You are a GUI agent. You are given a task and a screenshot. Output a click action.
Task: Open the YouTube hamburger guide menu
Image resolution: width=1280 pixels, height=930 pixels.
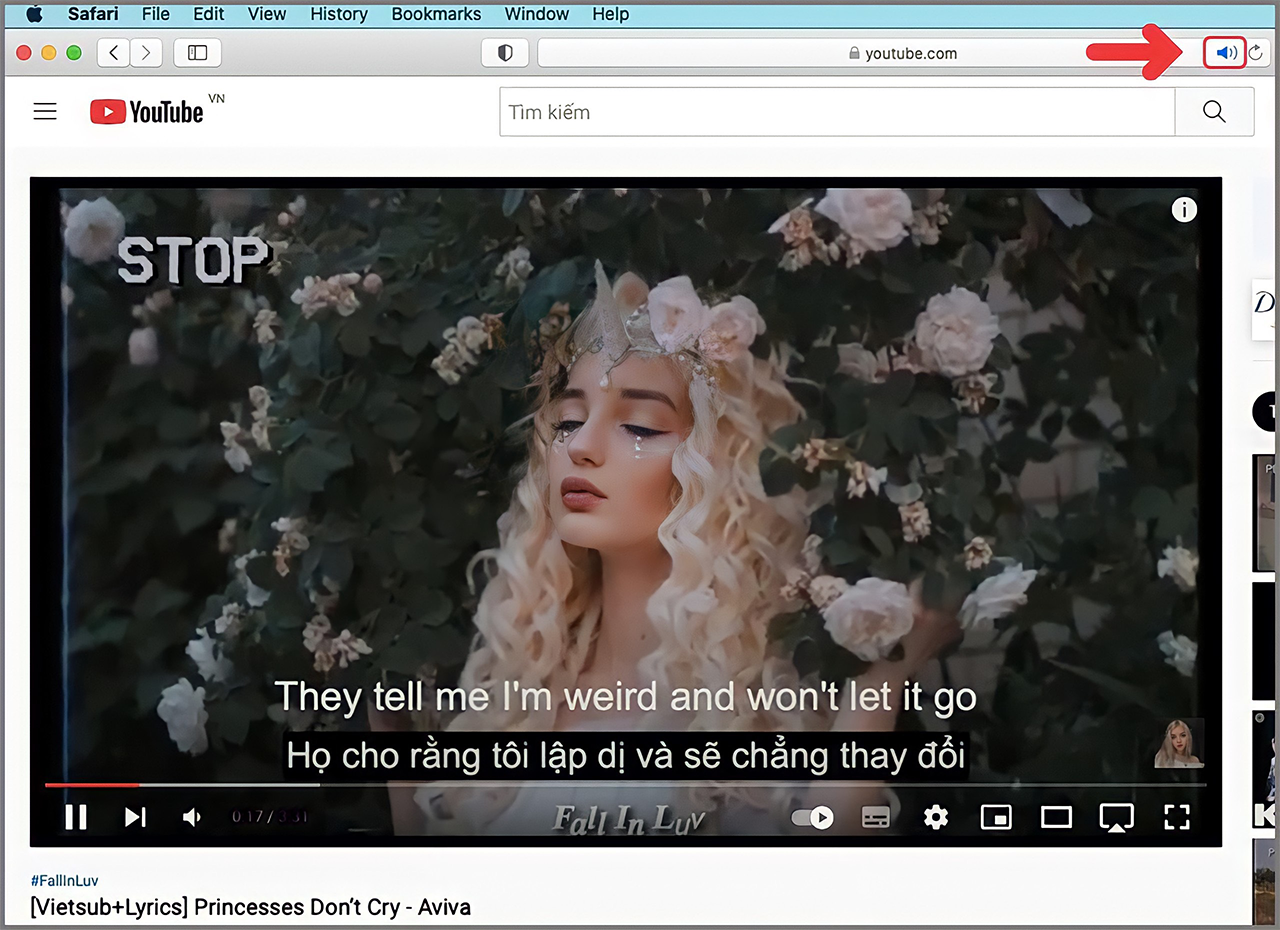click(45, 112)
